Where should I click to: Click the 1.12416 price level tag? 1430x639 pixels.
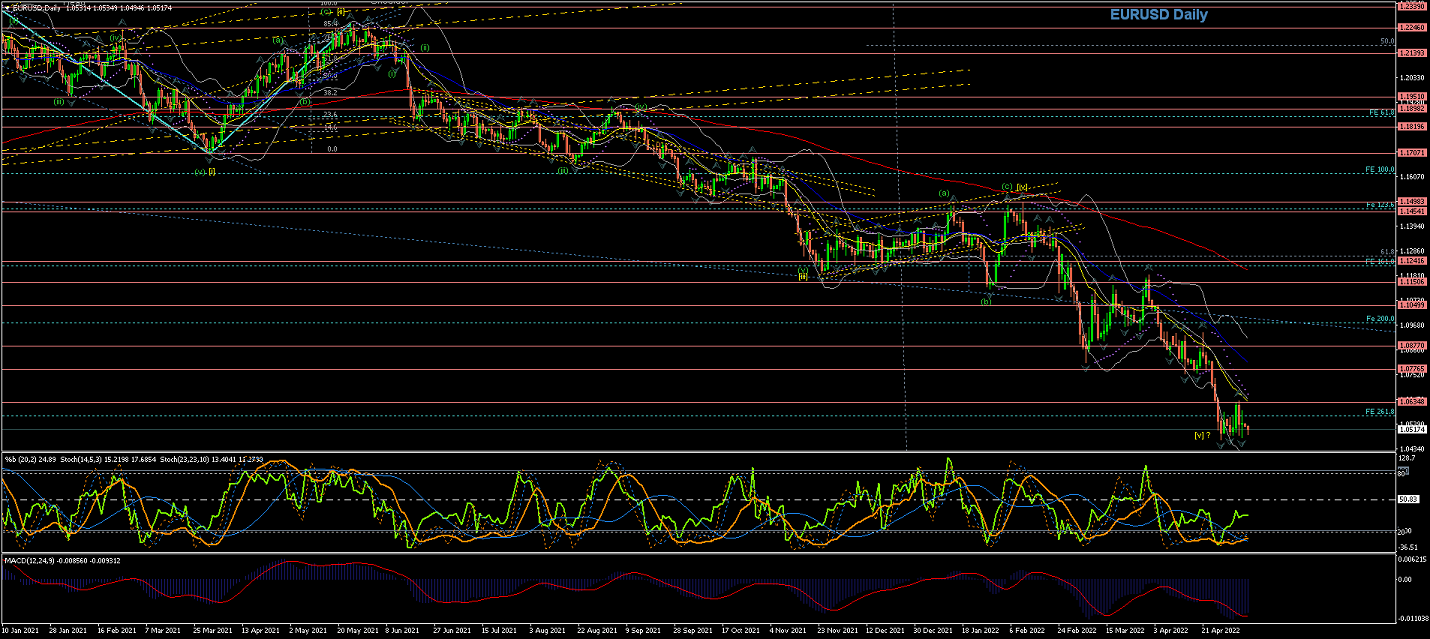click(1411, 263)
